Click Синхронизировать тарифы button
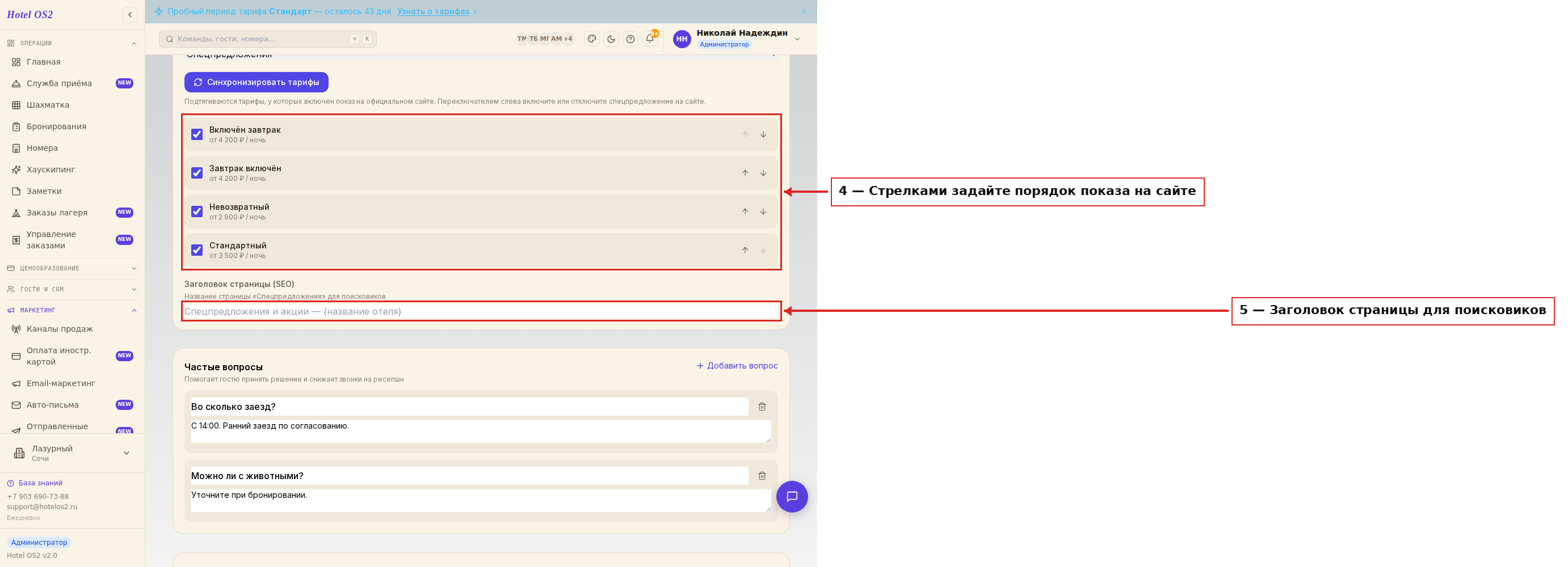1568x567 pixels. (257, 82)
